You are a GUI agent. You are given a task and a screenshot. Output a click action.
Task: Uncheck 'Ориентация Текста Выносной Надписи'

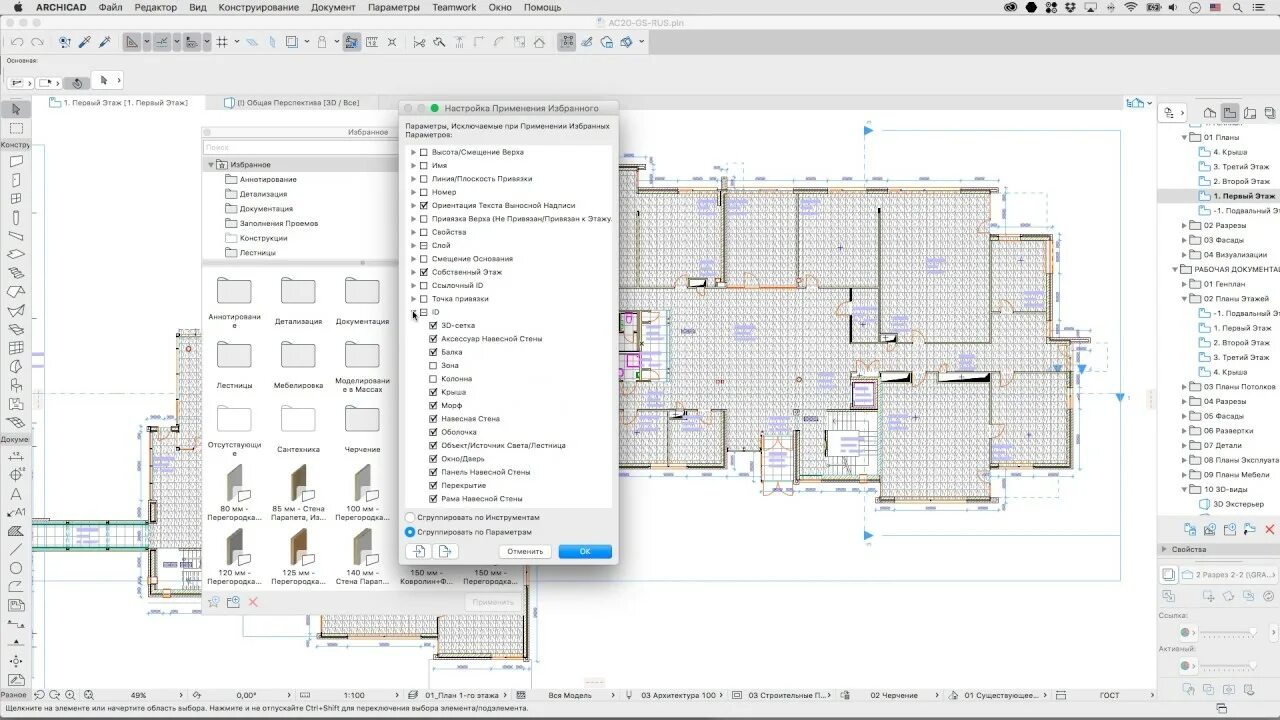[424, 205]
